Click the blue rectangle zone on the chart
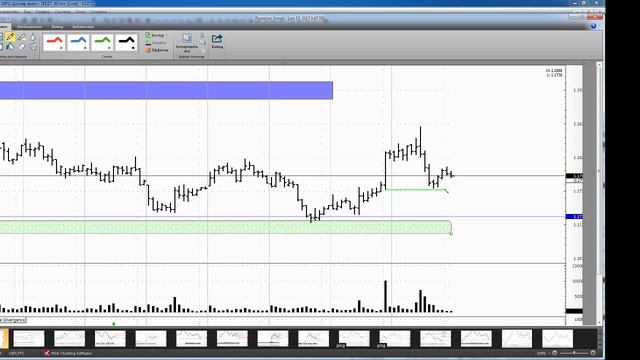This screenshot has width=640, height=360. (x=166, y=90)
